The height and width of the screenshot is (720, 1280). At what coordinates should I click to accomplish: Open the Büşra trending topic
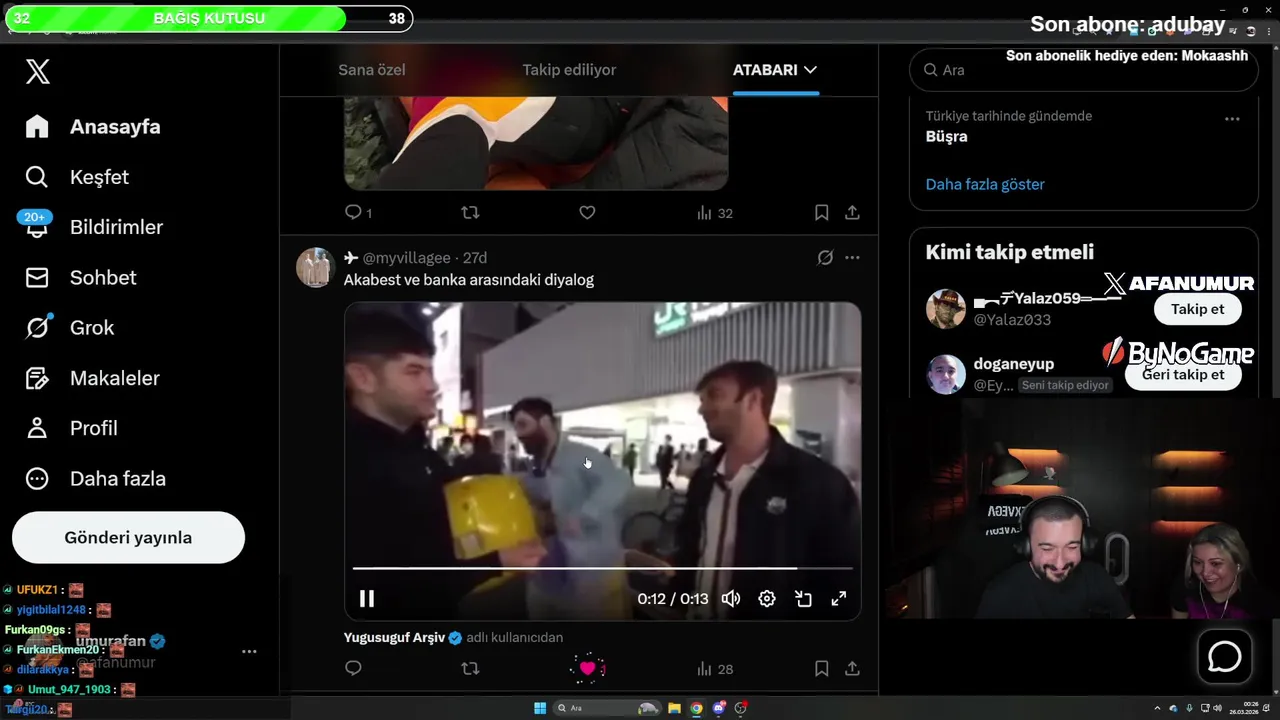click(946, 136)
